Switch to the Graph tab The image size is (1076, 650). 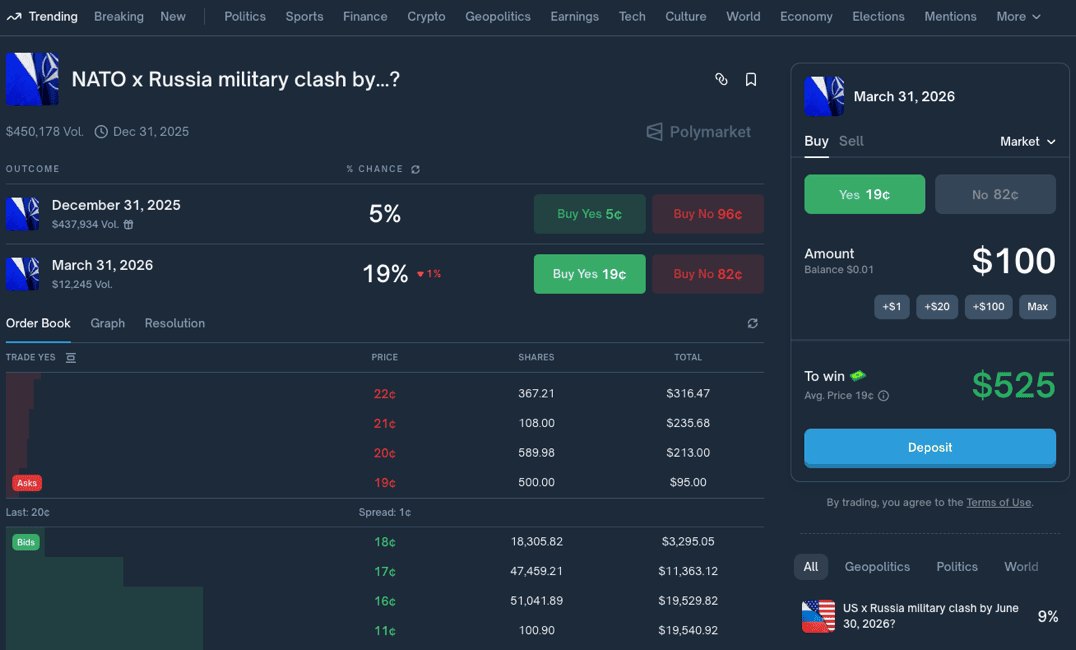click(108, 323)
